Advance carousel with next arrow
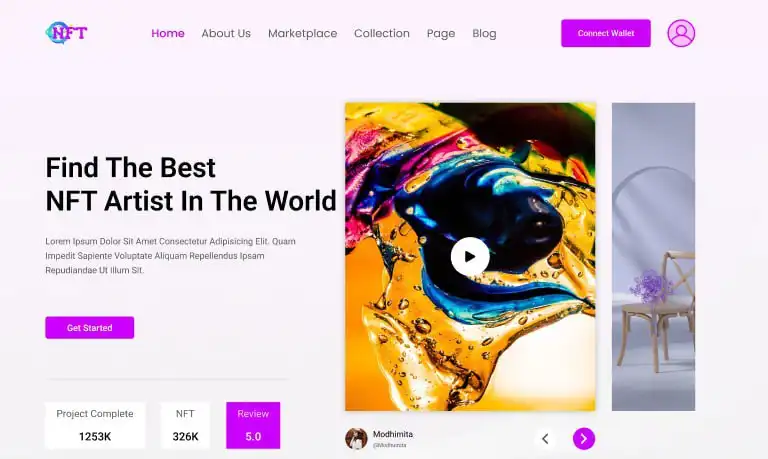Viewport: 768px width, 459px height. tap(583, 438)
